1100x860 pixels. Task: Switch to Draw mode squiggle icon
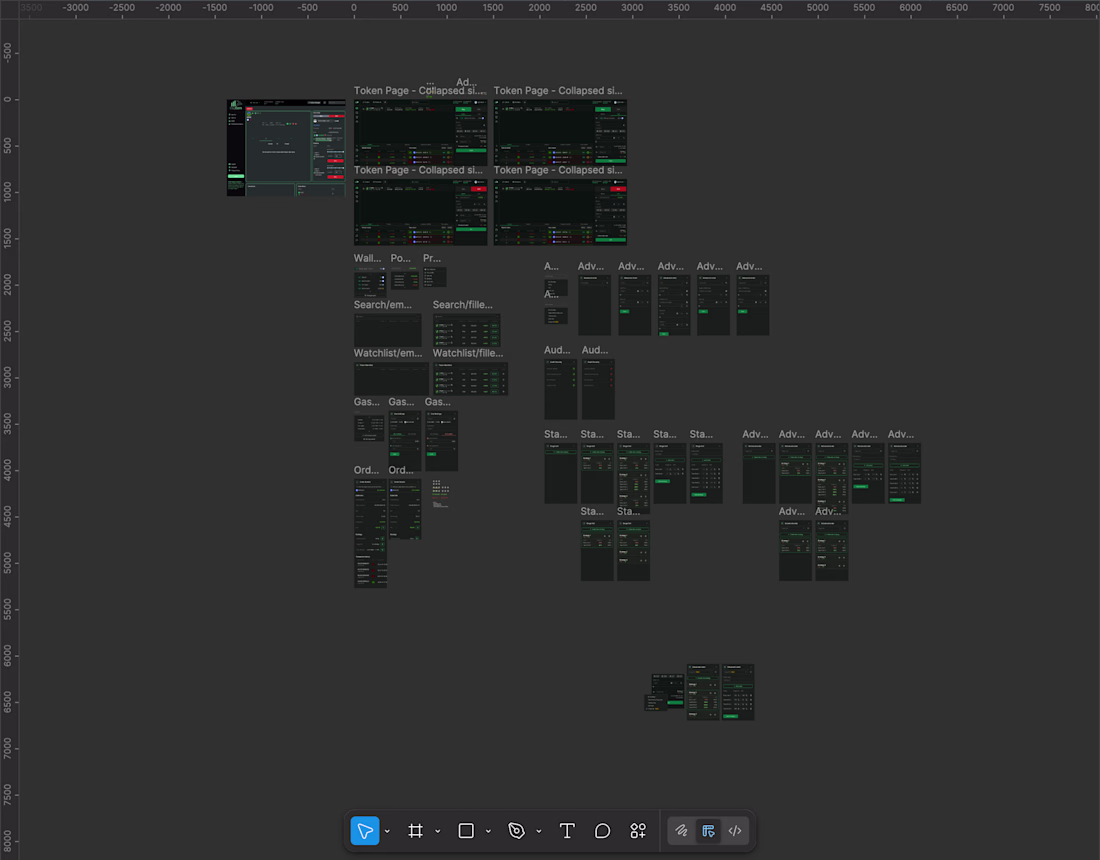(x=681, y=831)
